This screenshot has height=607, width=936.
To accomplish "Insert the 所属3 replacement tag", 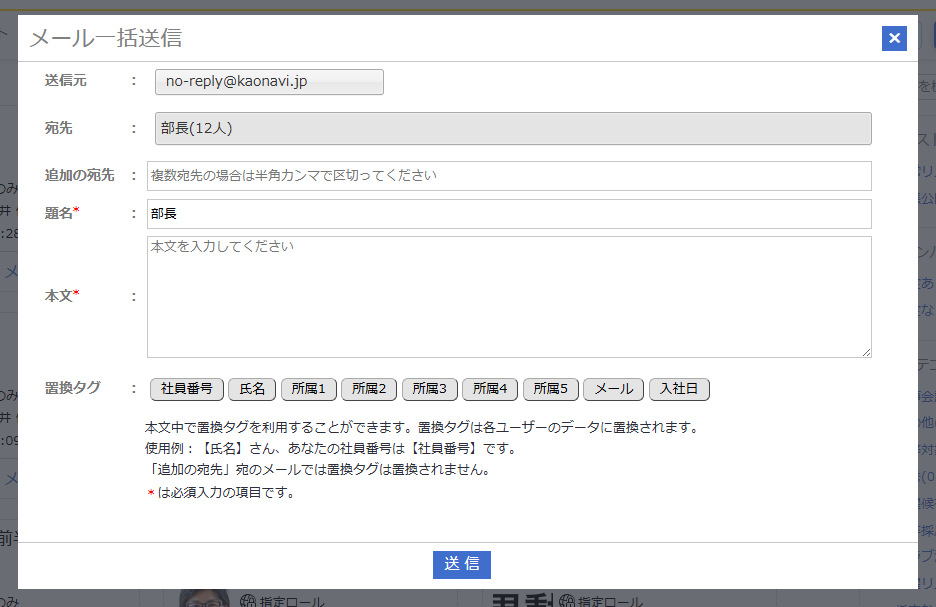I will pos(429,389).
